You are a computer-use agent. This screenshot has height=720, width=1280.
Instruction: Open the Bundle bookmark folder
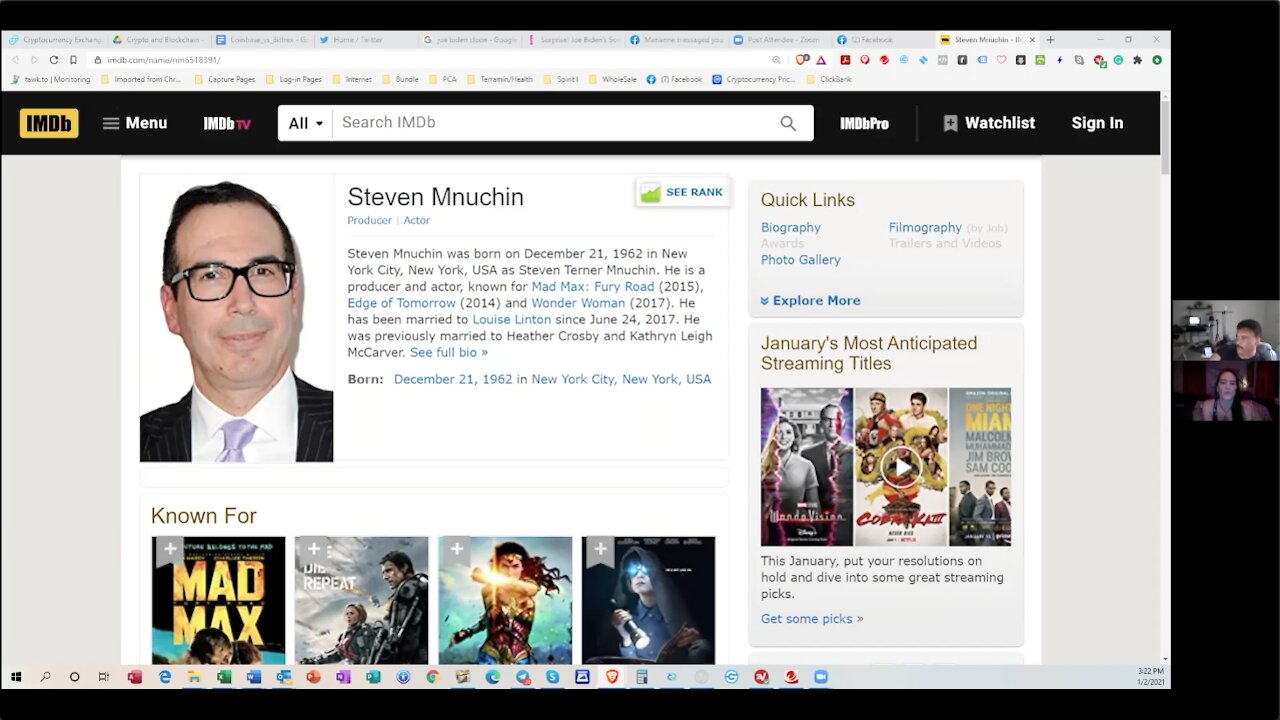pos(400,79)
